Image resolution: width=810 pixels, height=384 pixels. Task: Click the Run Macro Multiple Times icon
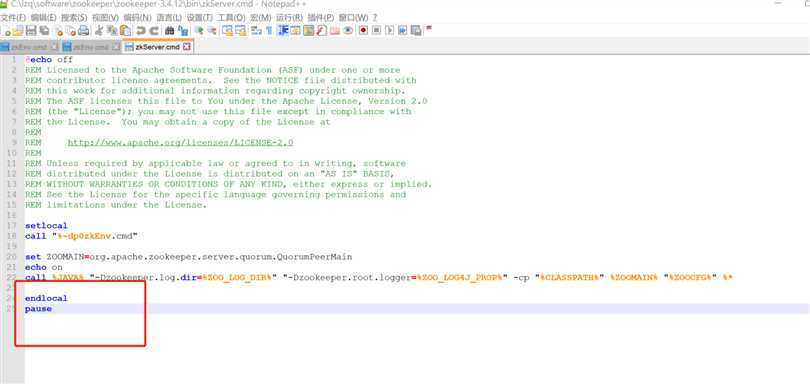click(x=402, y=30)
